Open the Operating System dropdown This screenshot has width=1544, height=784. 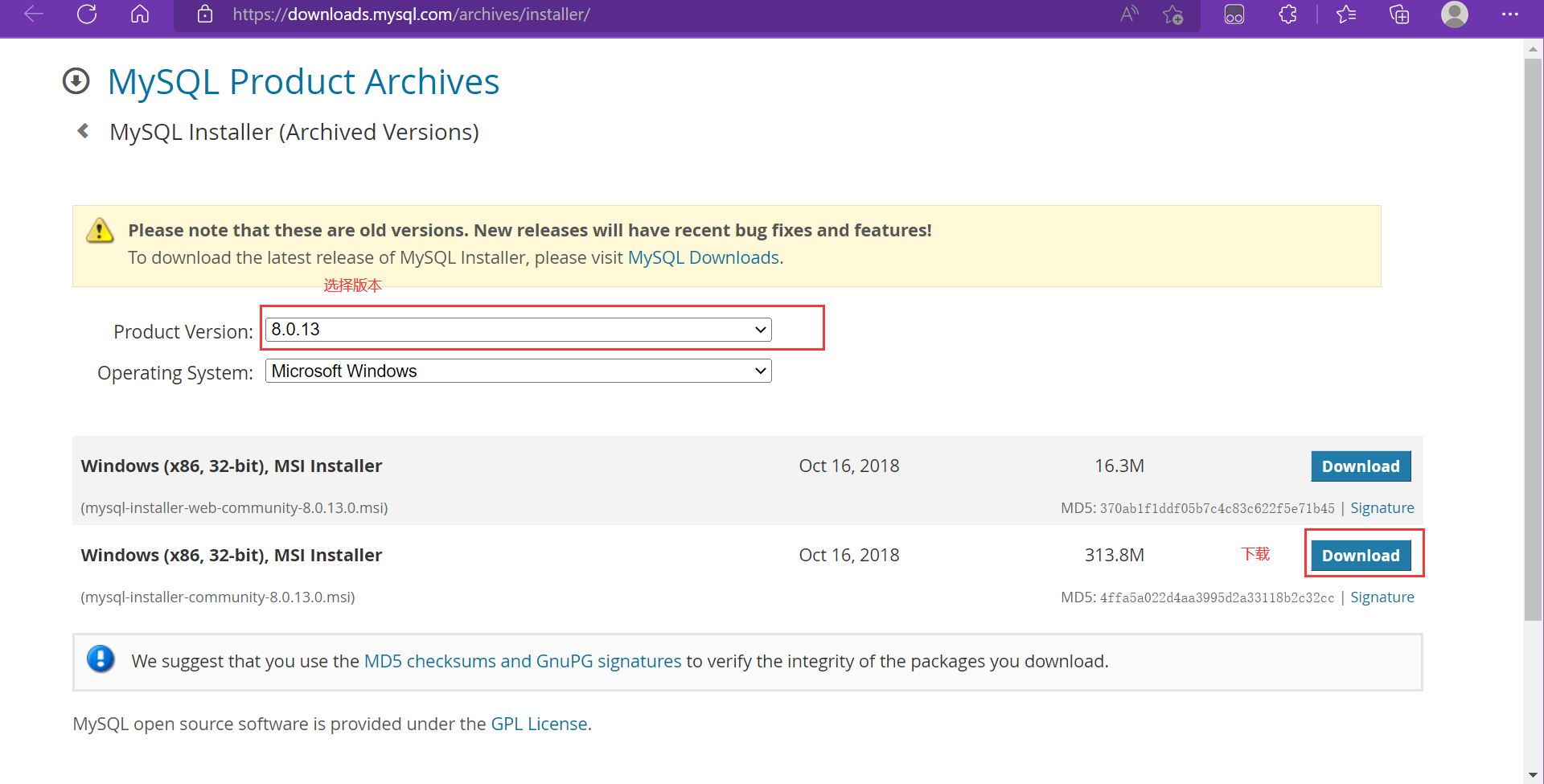519,371
